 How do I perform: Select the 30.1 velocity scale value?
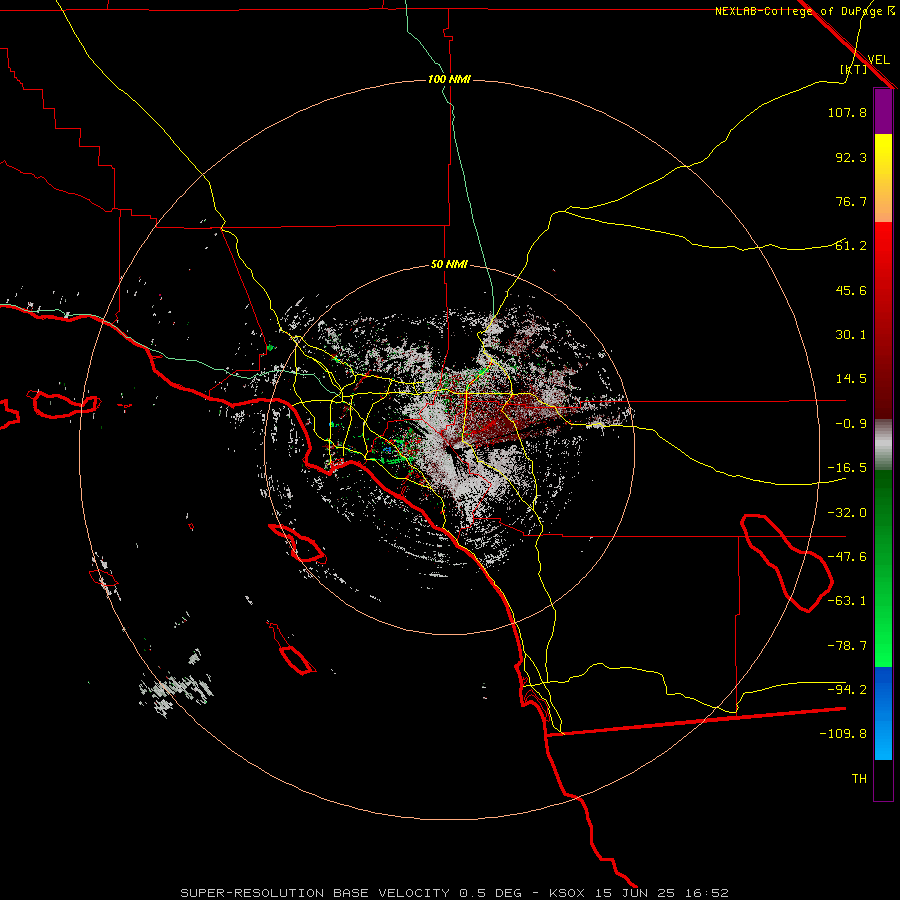coord(851,335)
